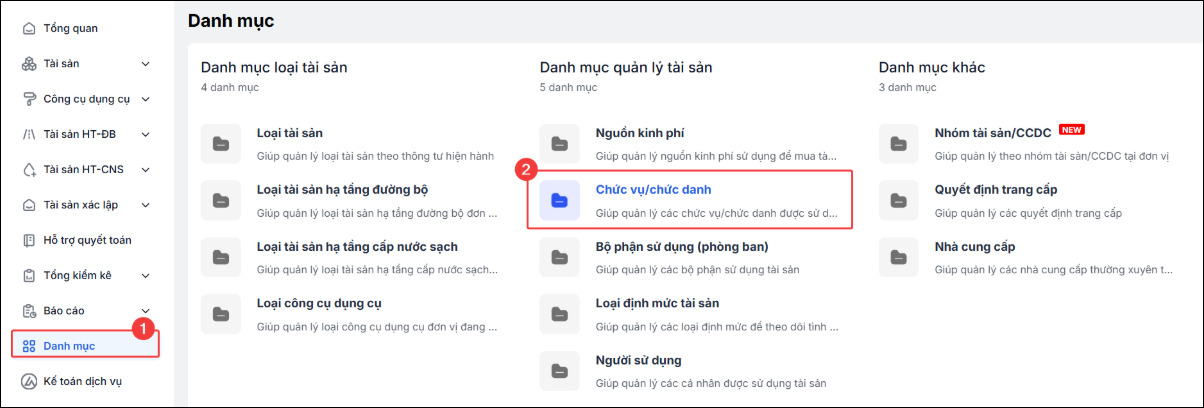Expand the Tài sản menu chevron
The height and width of the screenshot is (408, 1204).
click(146, 64)
